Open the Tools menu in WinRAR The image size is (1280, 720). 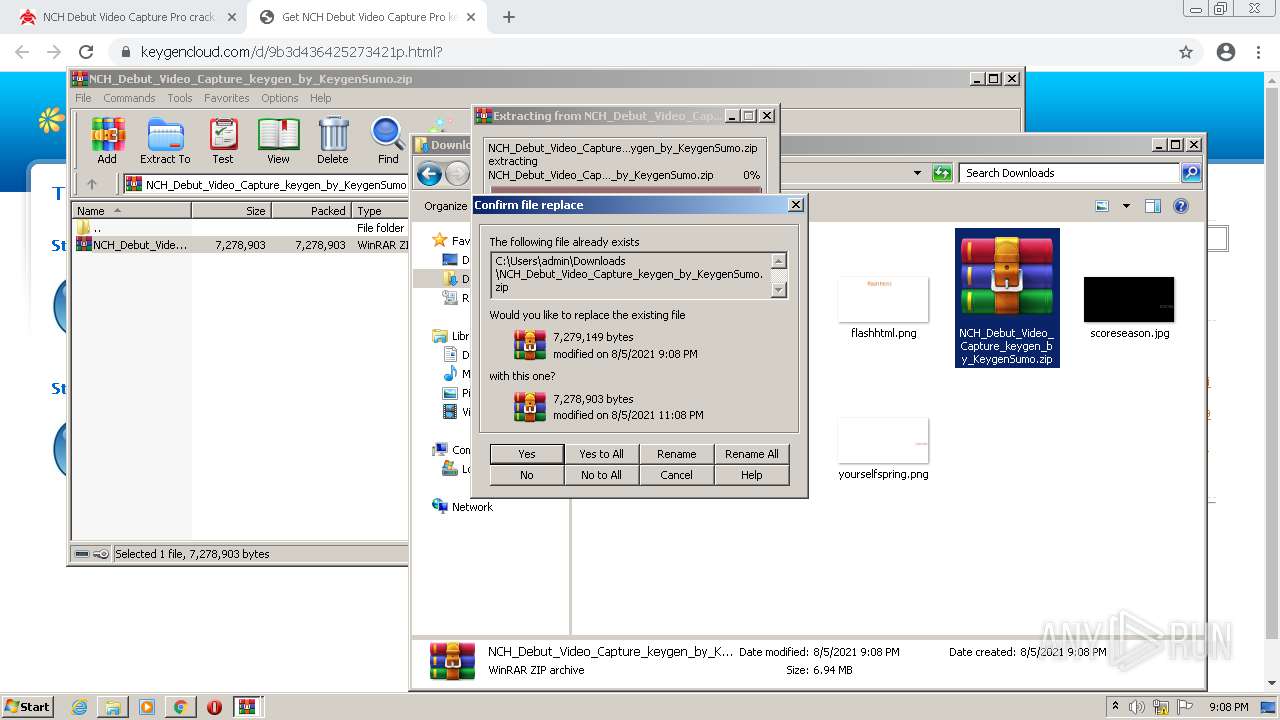coord(180,98)
